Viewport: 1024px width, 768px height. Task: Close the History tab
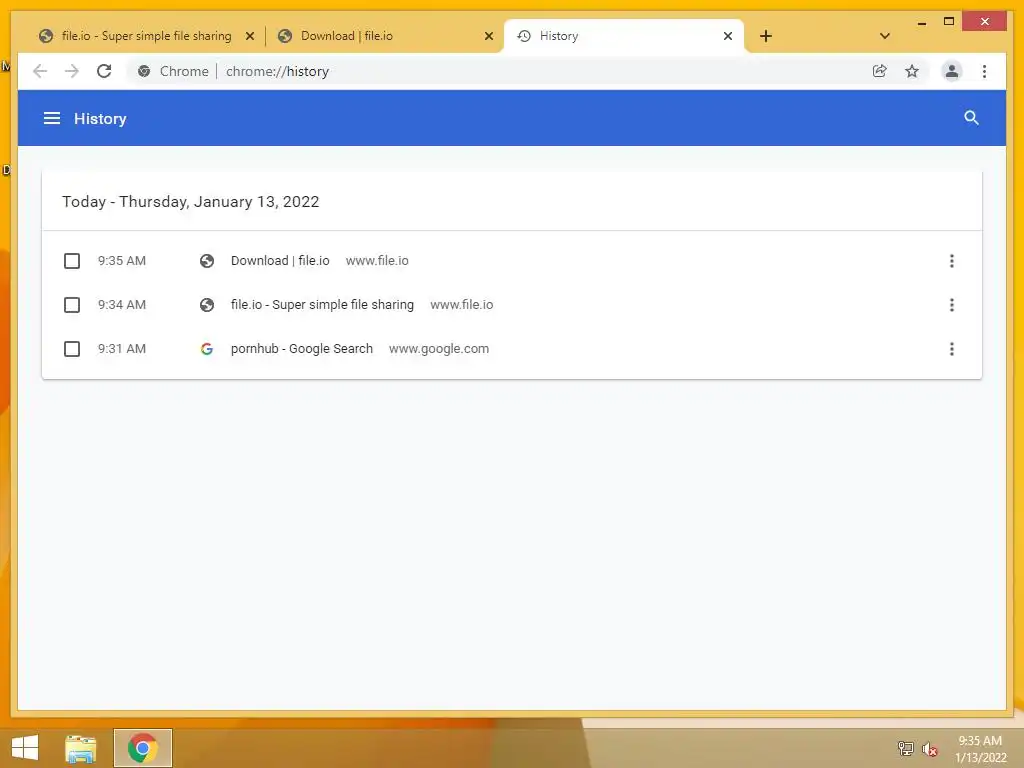click(x=728, y=36)
